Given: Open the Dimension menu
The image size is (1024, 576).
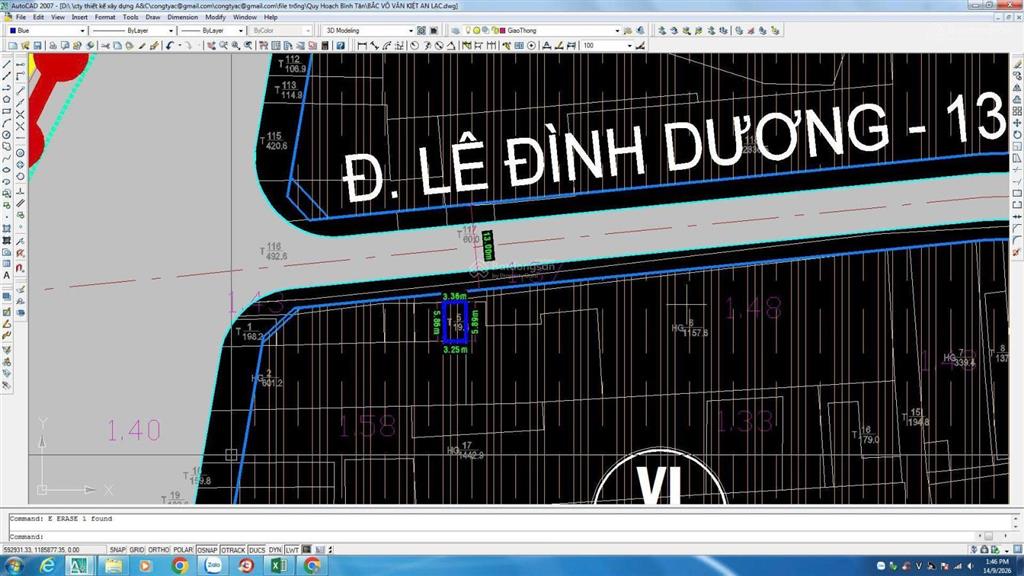Looking at the screenshot, I should click(182, 17).
